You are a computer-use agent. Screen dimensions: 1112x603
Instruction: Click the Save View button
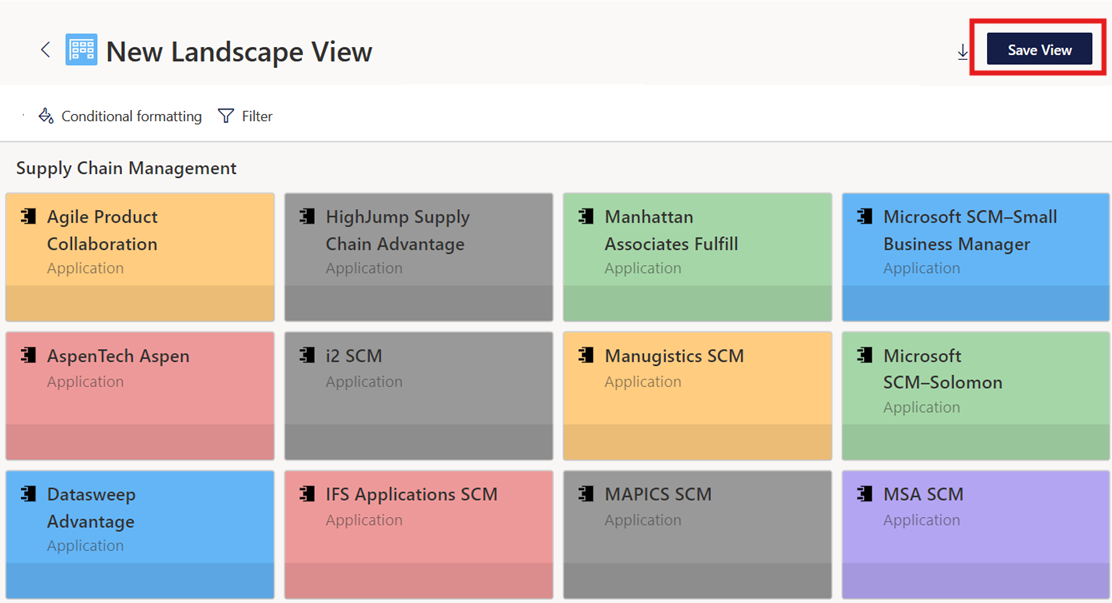click(1039, 49)
